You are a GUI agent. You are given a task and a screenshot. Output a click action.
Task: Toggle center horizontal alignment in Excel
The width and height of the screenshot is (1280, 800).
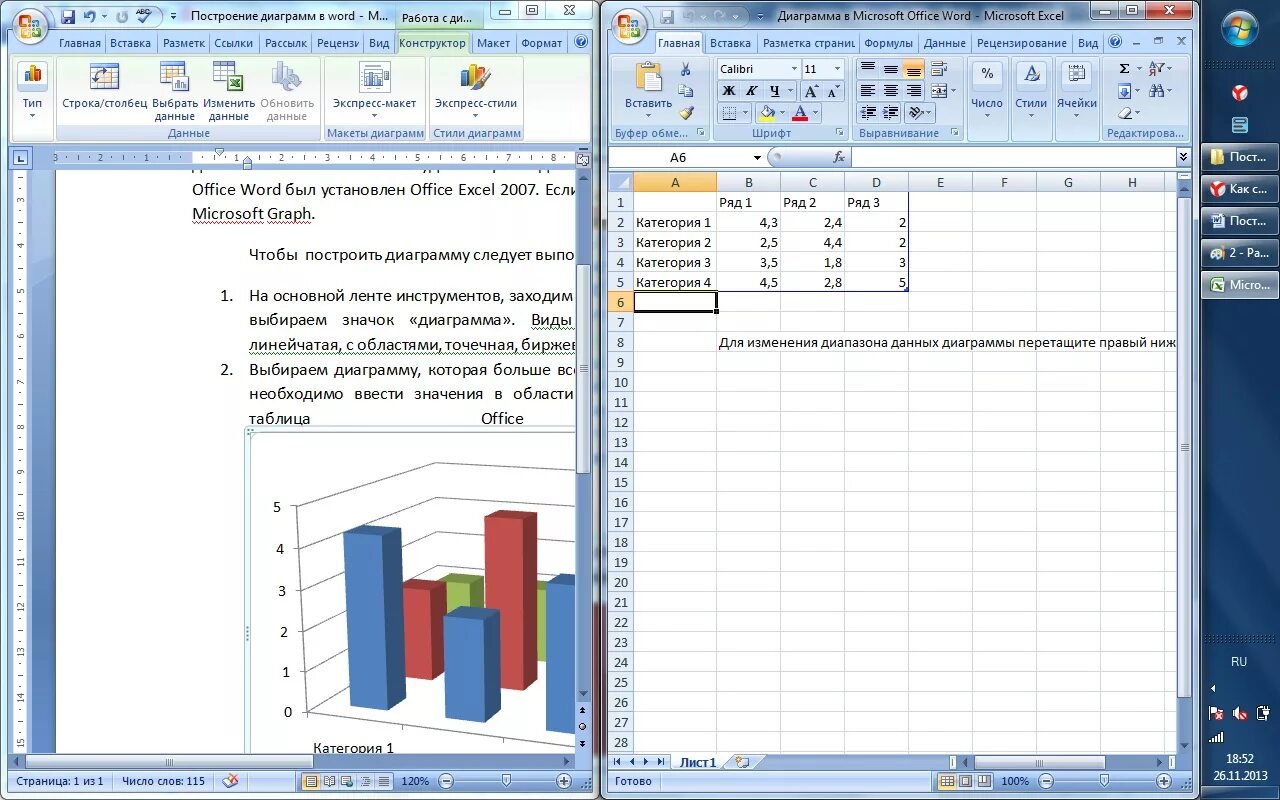[890, 91]
